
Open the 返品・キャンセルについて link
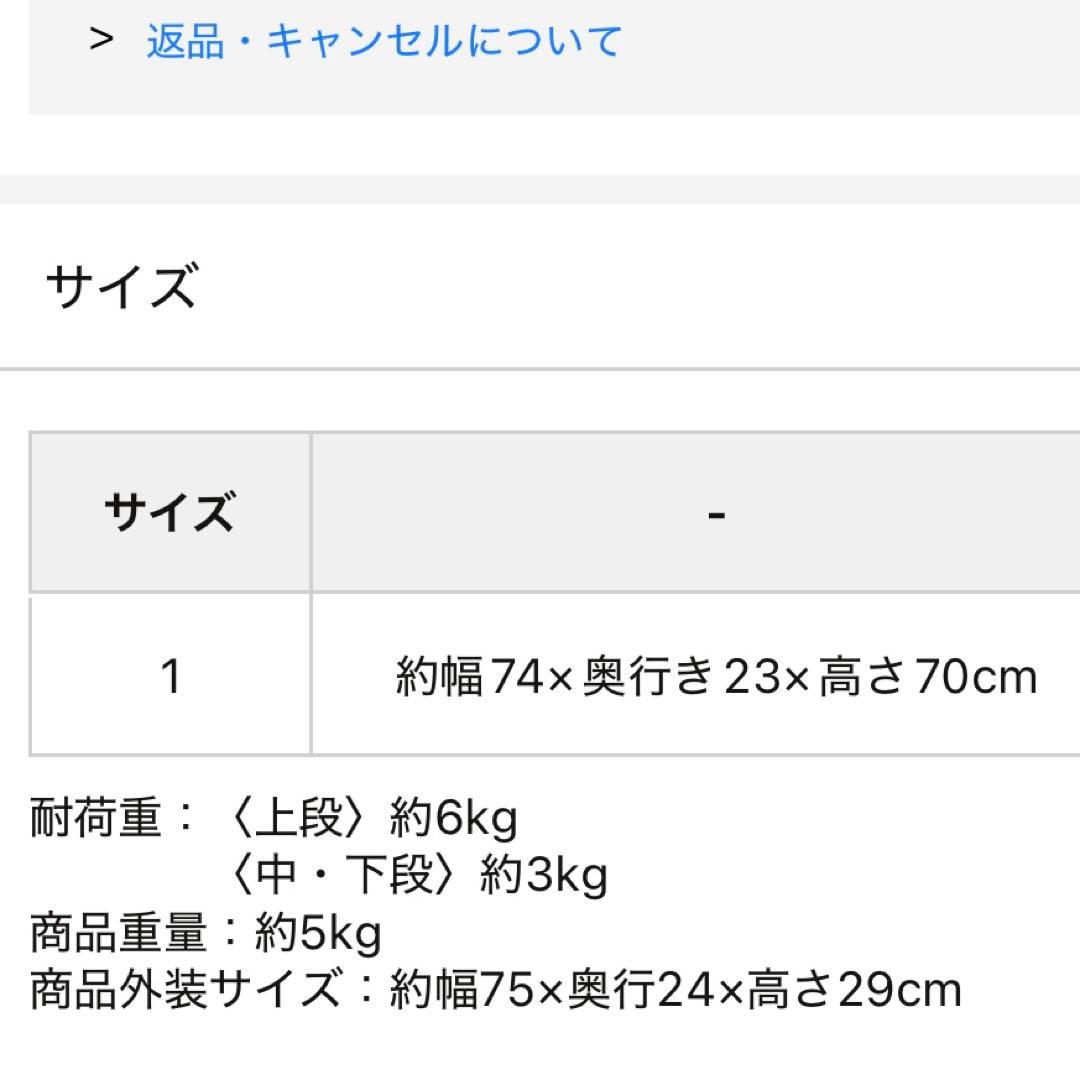tap(383, 38)
